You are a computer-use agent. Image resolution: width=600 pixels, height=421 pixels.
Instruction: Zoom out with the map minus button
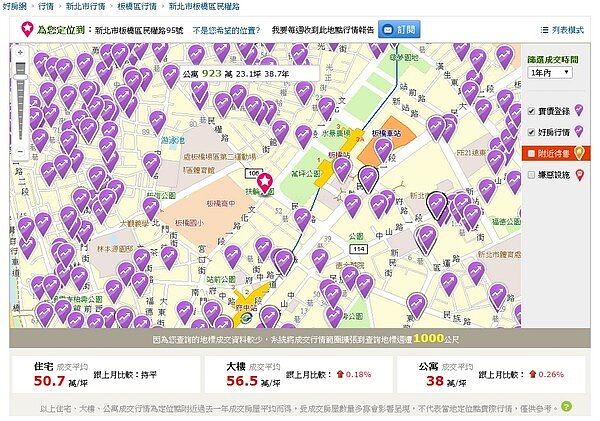(20, 152)
